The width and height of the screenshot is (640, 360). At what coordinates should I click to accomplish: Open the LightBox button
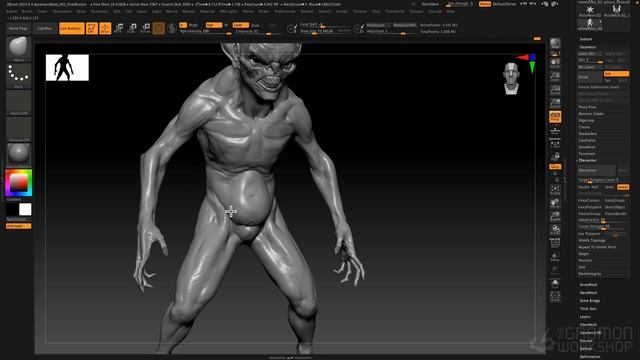[45, 29]
